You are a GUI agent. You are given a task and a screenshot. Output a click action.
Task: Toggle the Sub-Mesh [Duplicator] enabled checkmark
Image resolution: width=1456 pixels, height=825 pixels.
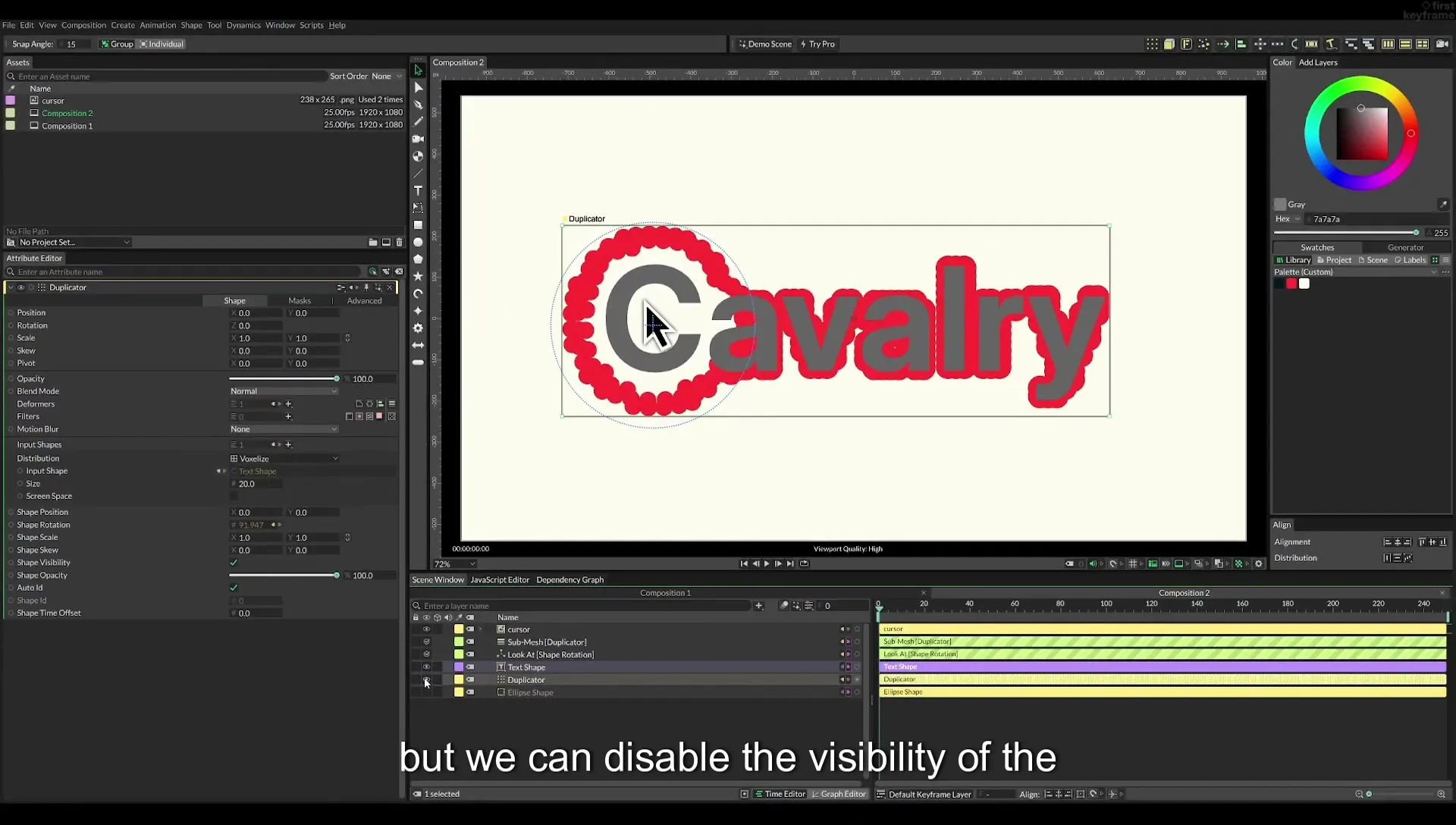(x=426, y=642)
